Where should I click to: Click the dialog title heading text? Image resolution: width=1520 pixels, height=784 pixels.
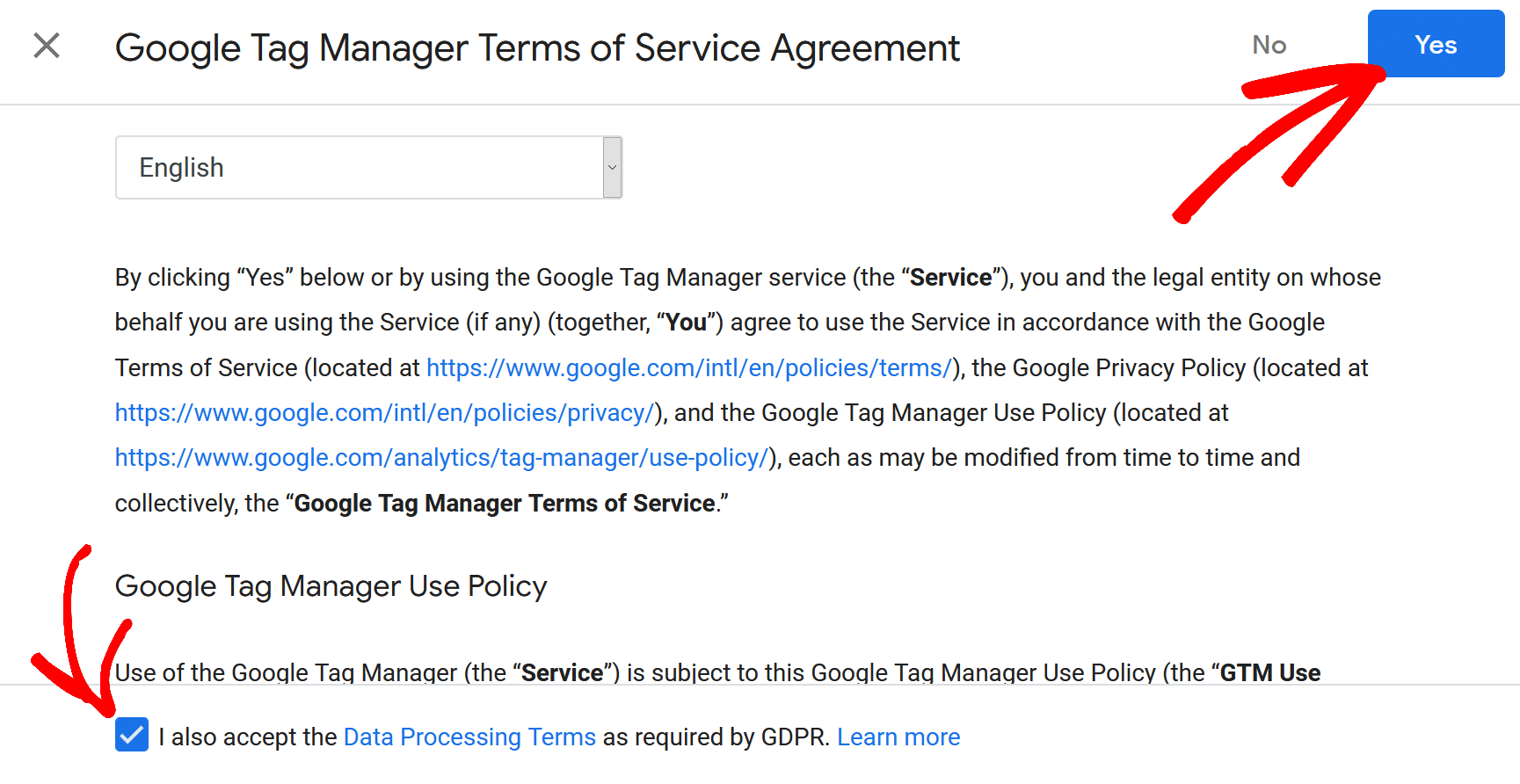click(537, 48)
